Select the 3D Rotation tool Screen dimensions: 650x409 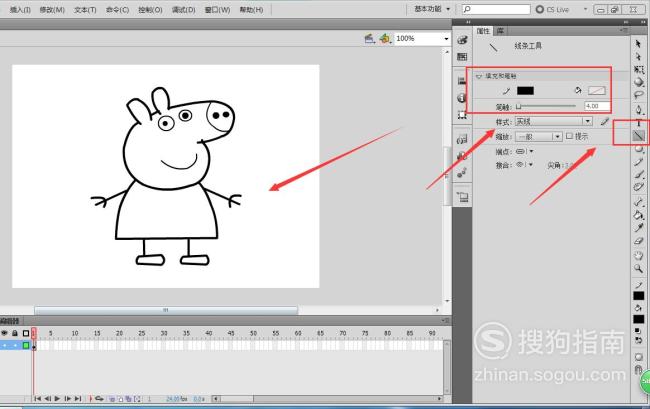[638, 82]
